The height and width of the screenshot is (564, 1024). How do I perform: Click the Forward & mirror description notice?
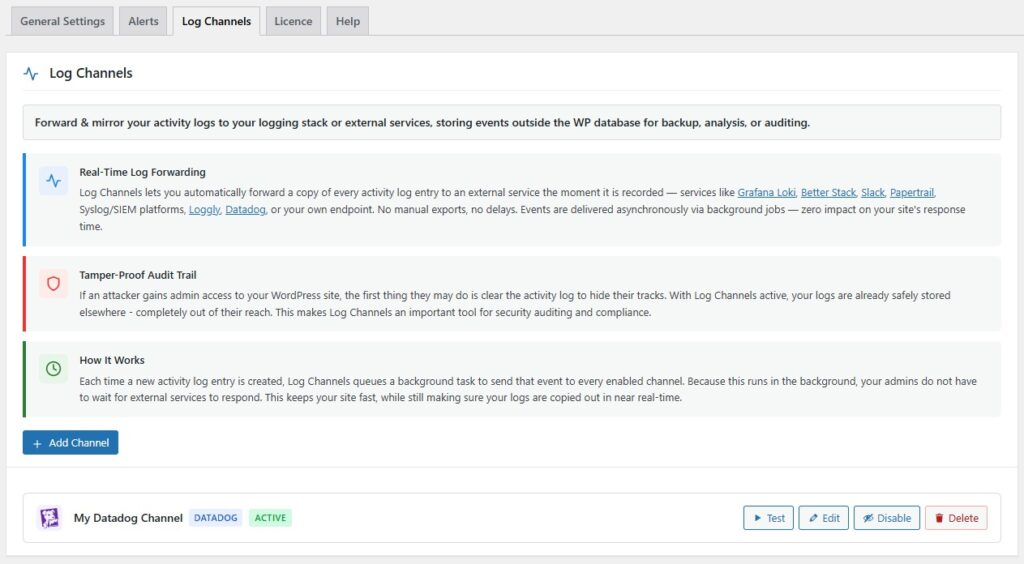tap(511, 122)
